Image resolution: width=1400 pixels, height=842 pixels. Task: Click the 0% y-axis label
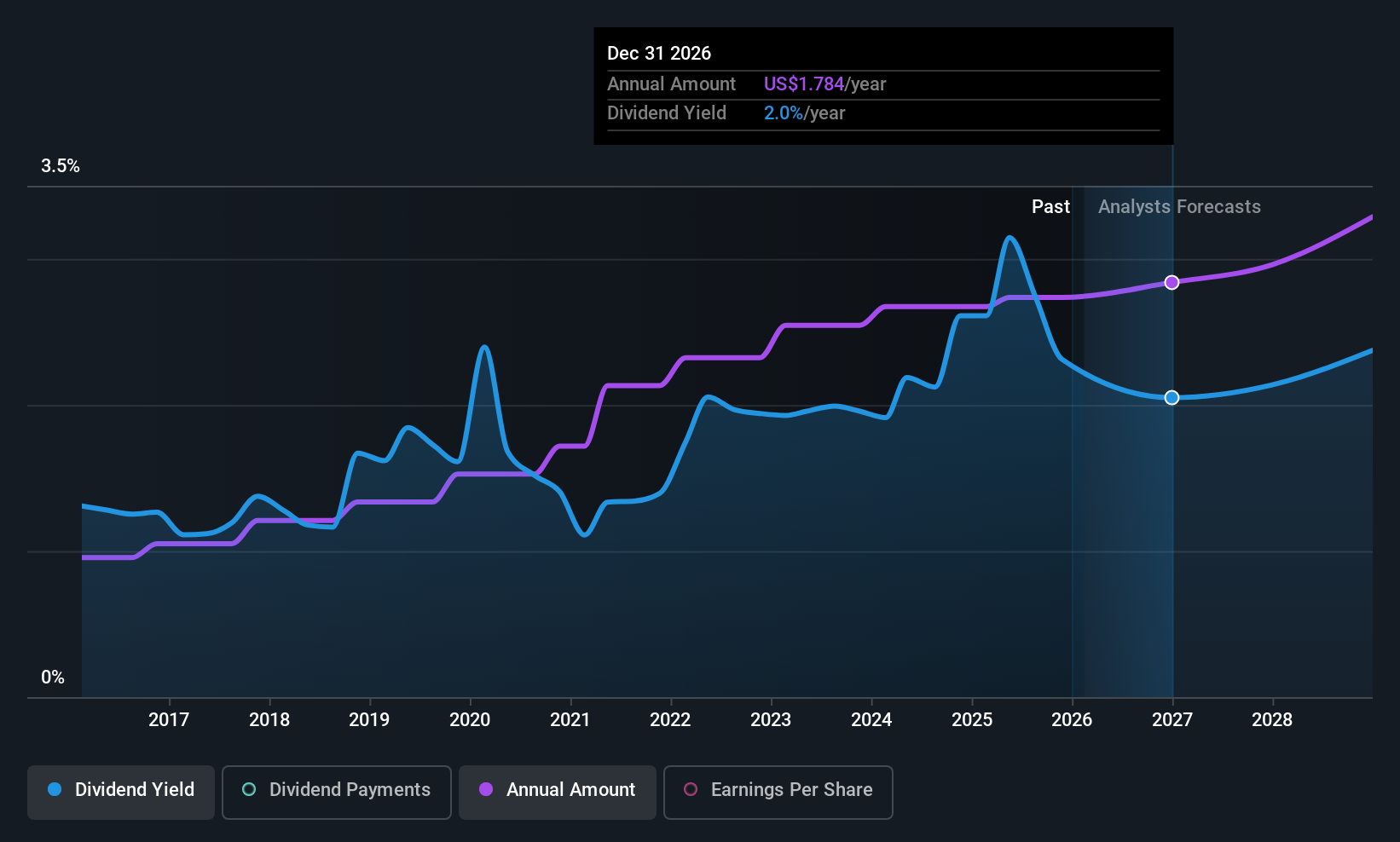click(53, 678)
